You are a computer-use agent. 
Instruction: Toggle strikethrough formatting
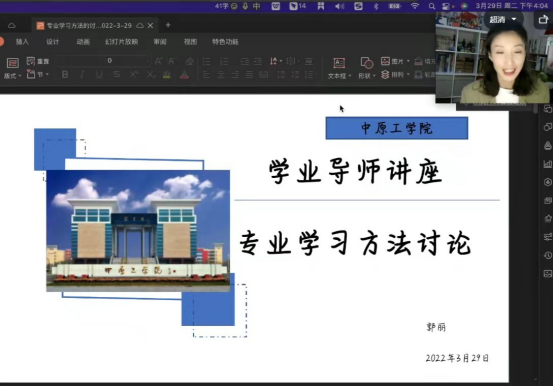coord(117,74)
